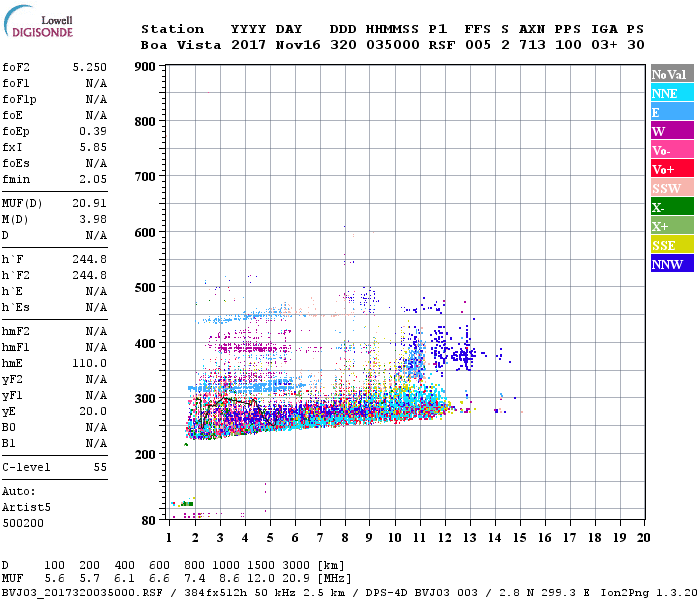Click the 200 km y-axis label
The image size is (700, 600).
click(x=145, y=454)
